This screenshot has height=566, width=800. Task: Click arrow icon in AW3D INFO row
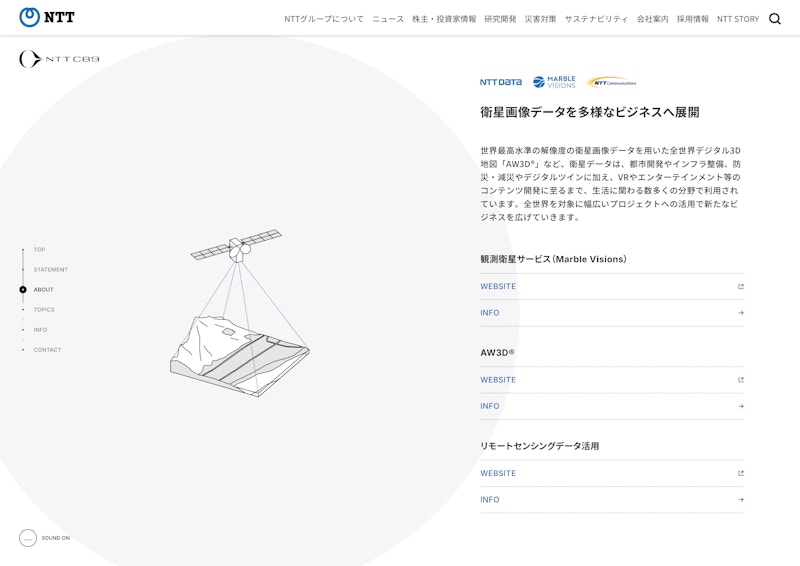pos(741,406)
